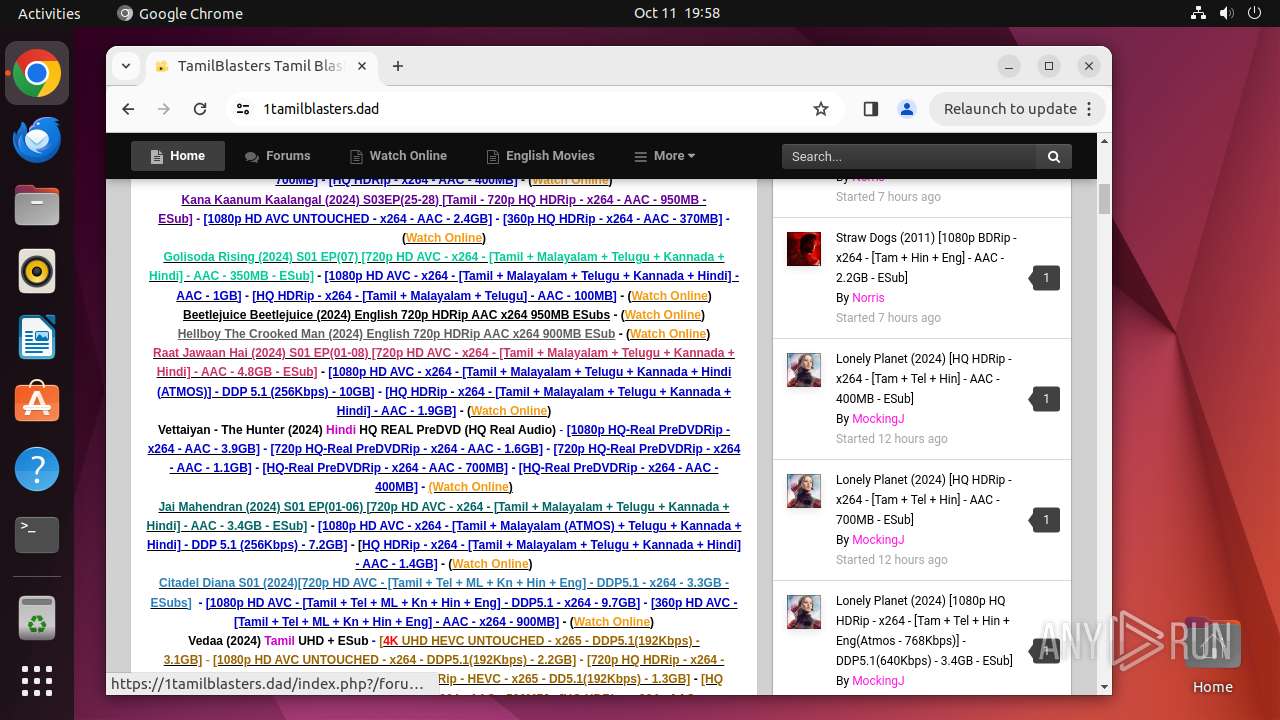The image size is (1280, 720).
Task: Open Chrome side panel
Action: point(870,109)
